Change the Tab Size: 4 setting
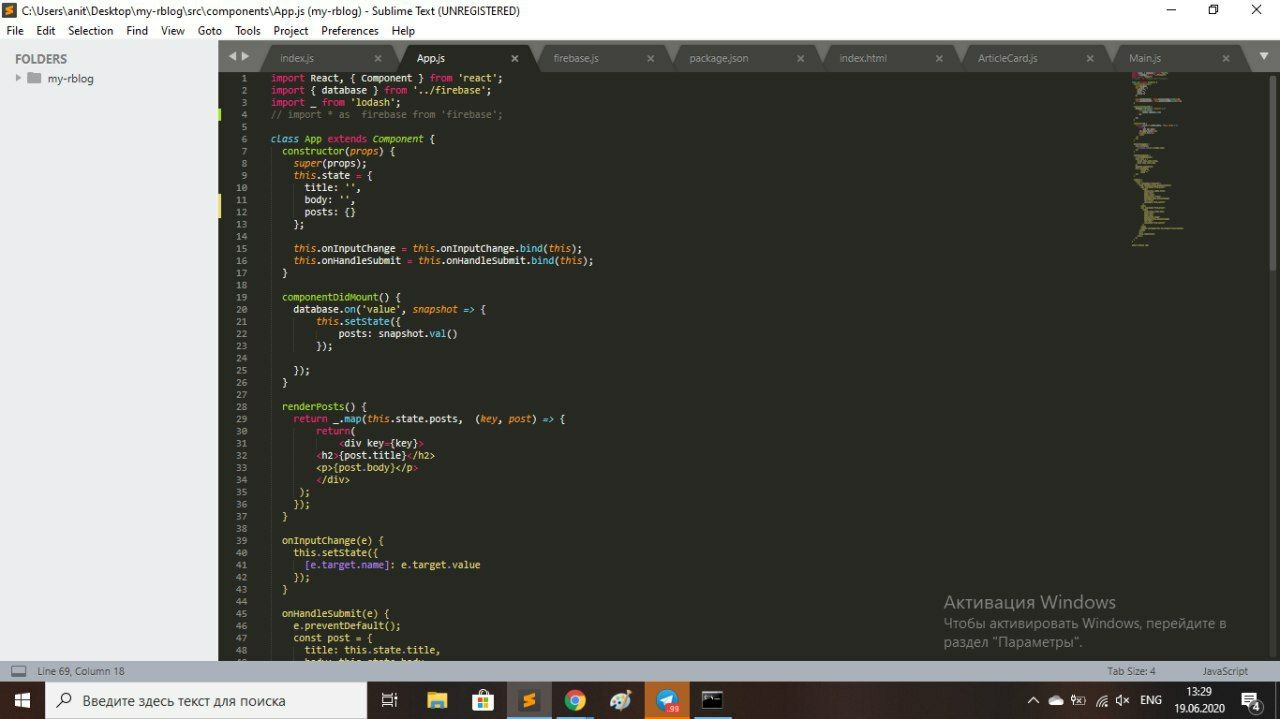 (x=1131, y=671)
